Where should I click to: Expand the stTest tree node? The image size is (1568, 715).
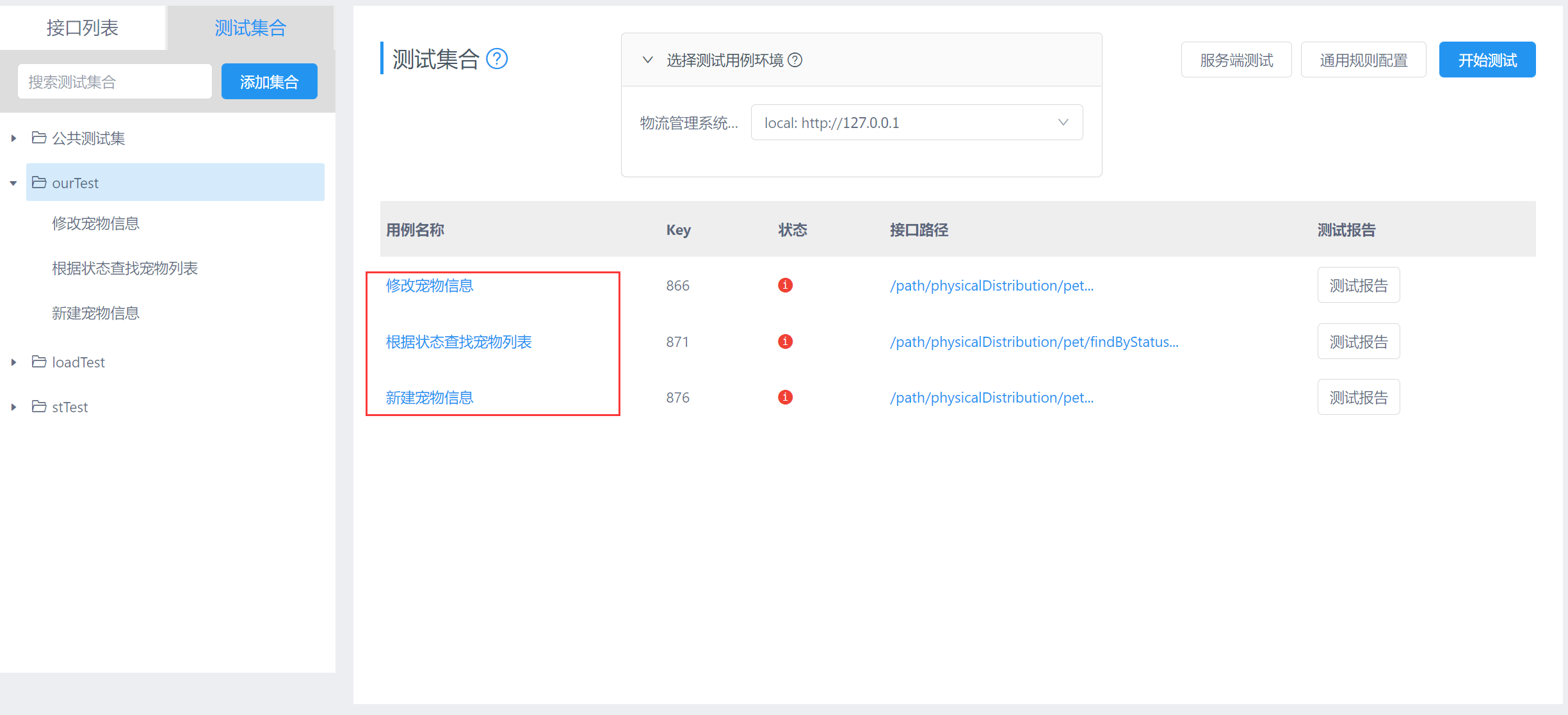(x=13, y=406)
